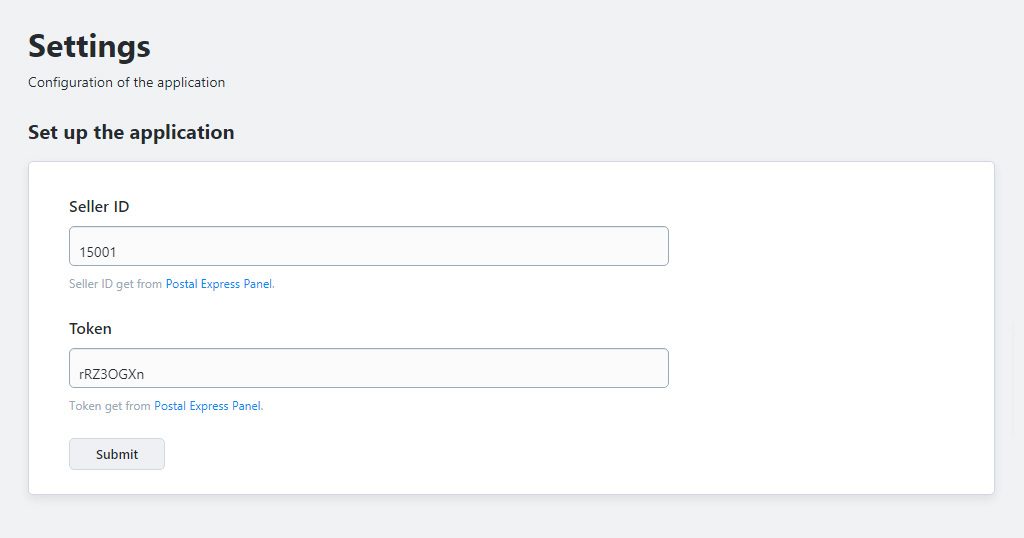The width and height of the screenshot is (1024, 538).
Task: Click into the Seller ID input field
Action: pos(368,246)
